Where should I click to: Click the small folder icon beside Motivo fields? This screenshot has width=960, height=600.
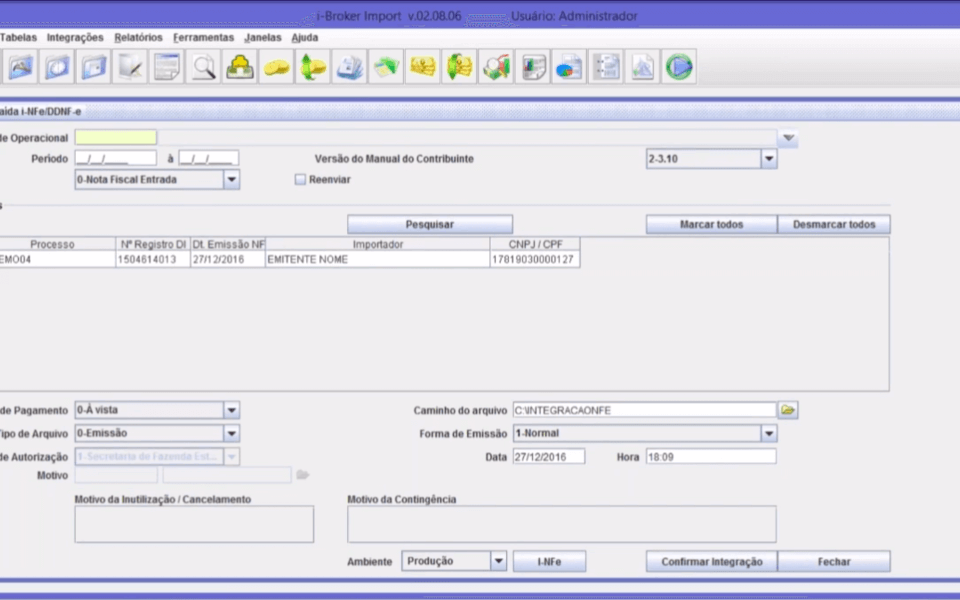(x=302, y=474)
